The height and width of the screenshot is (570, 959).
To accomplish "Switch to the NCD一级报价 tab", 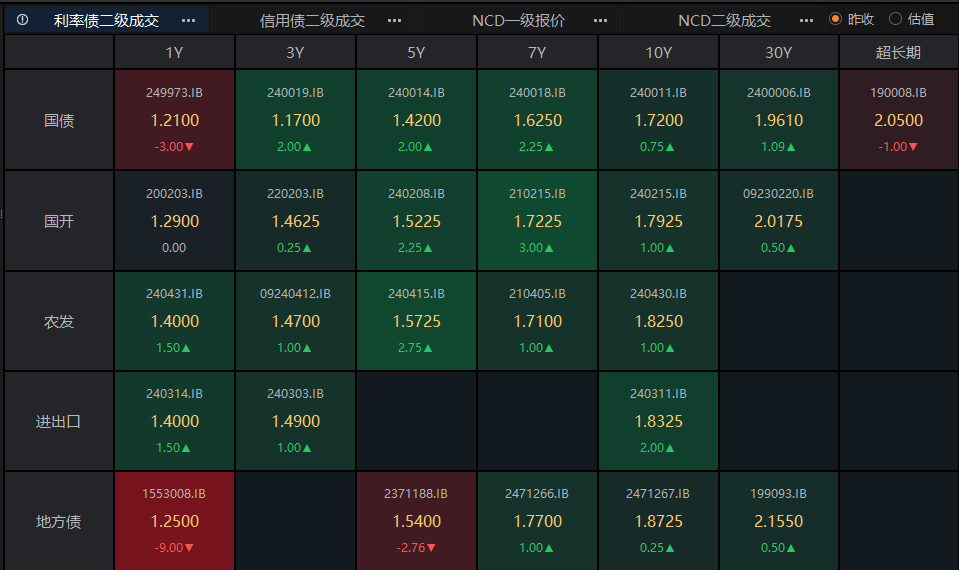I will tap(518, 20).
